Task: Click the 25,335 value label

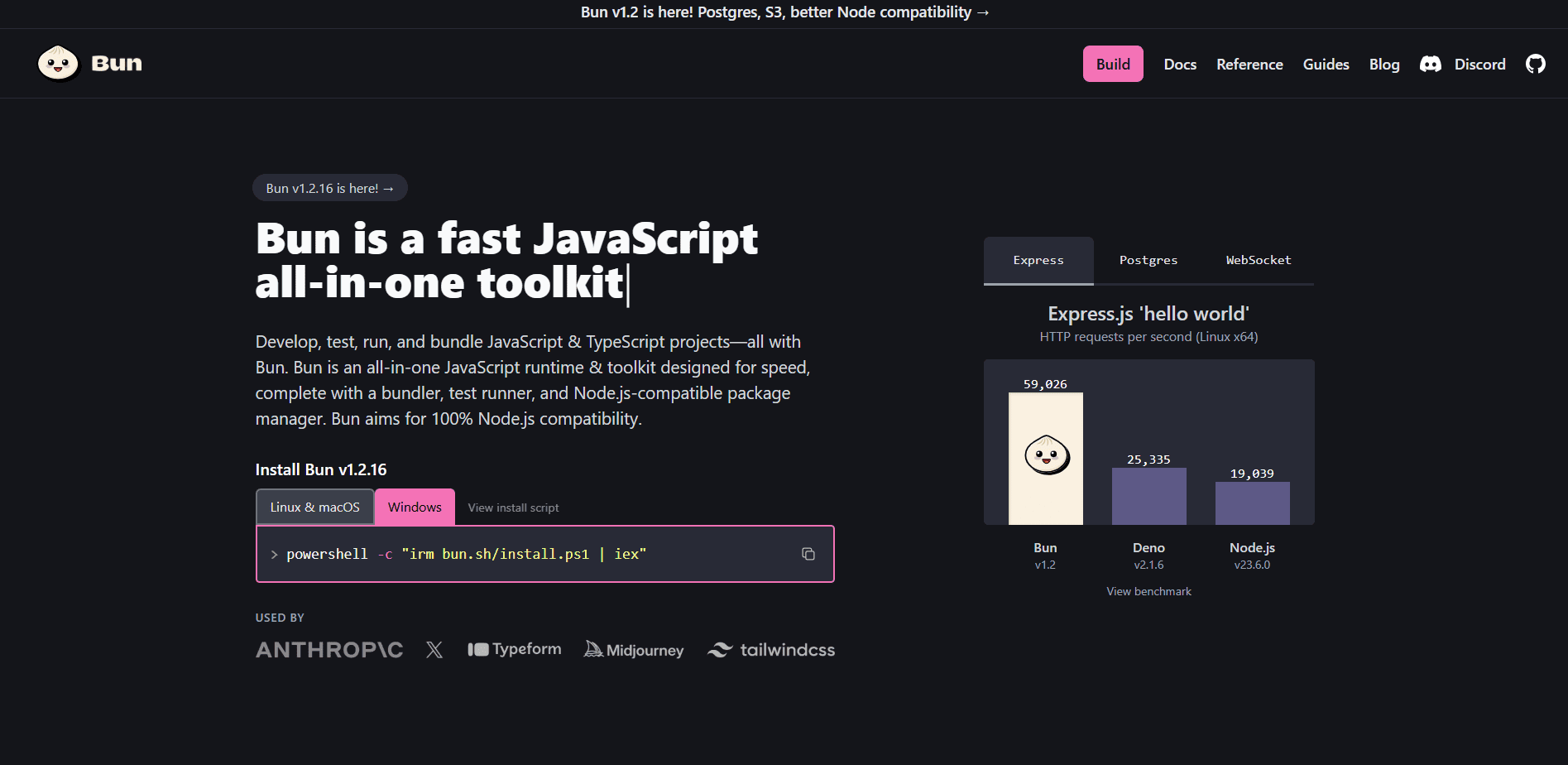Action: click(1148, 459)
